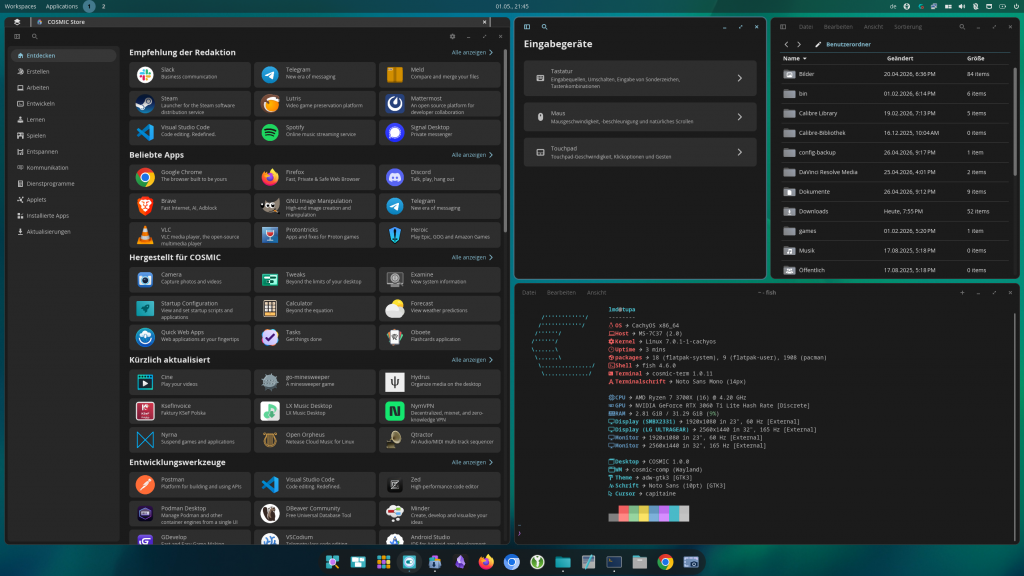Go back in the Files window
Image resolution: width=1024 pixels, height=576 pixels.
[x=786, y=44]
